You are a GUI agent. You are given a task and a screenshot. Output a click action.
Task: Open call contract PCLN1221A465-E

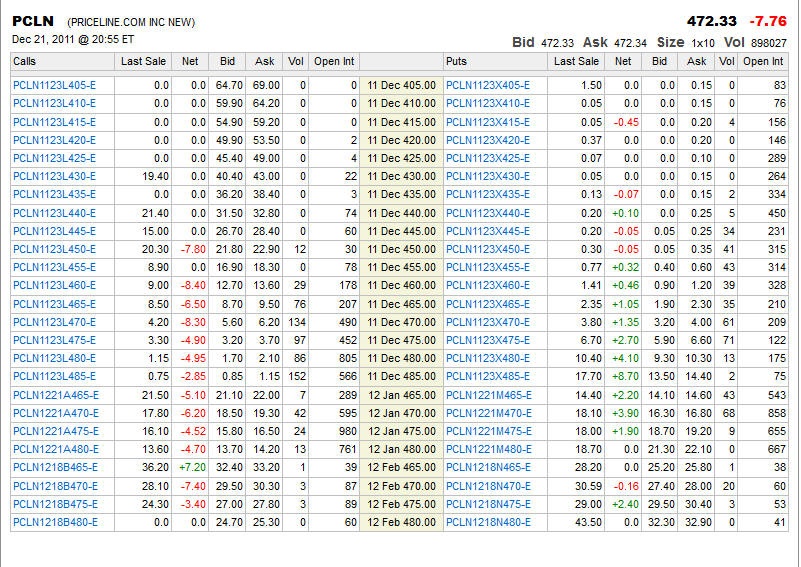click(x=54, y=395)
